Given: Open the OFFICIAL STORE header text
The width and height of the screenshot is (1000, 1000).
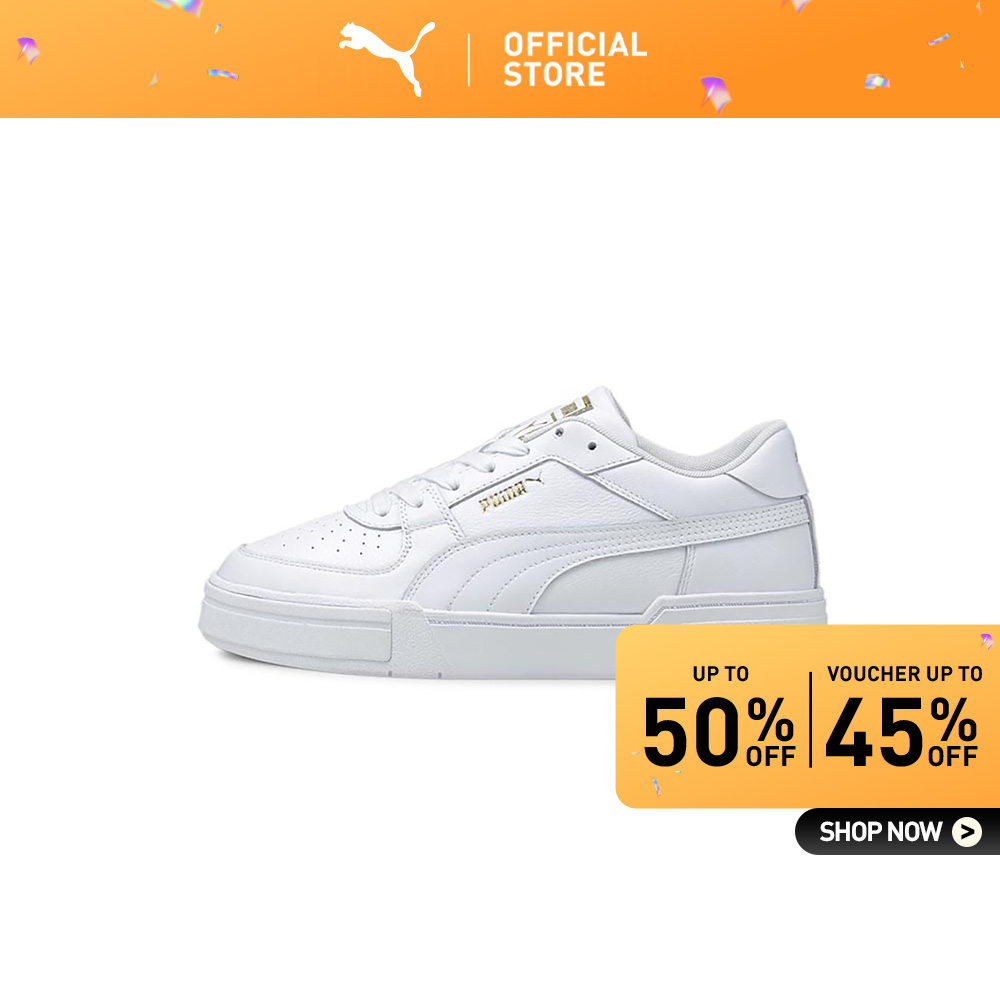Looking at the screenshot, I should point(575,59).
